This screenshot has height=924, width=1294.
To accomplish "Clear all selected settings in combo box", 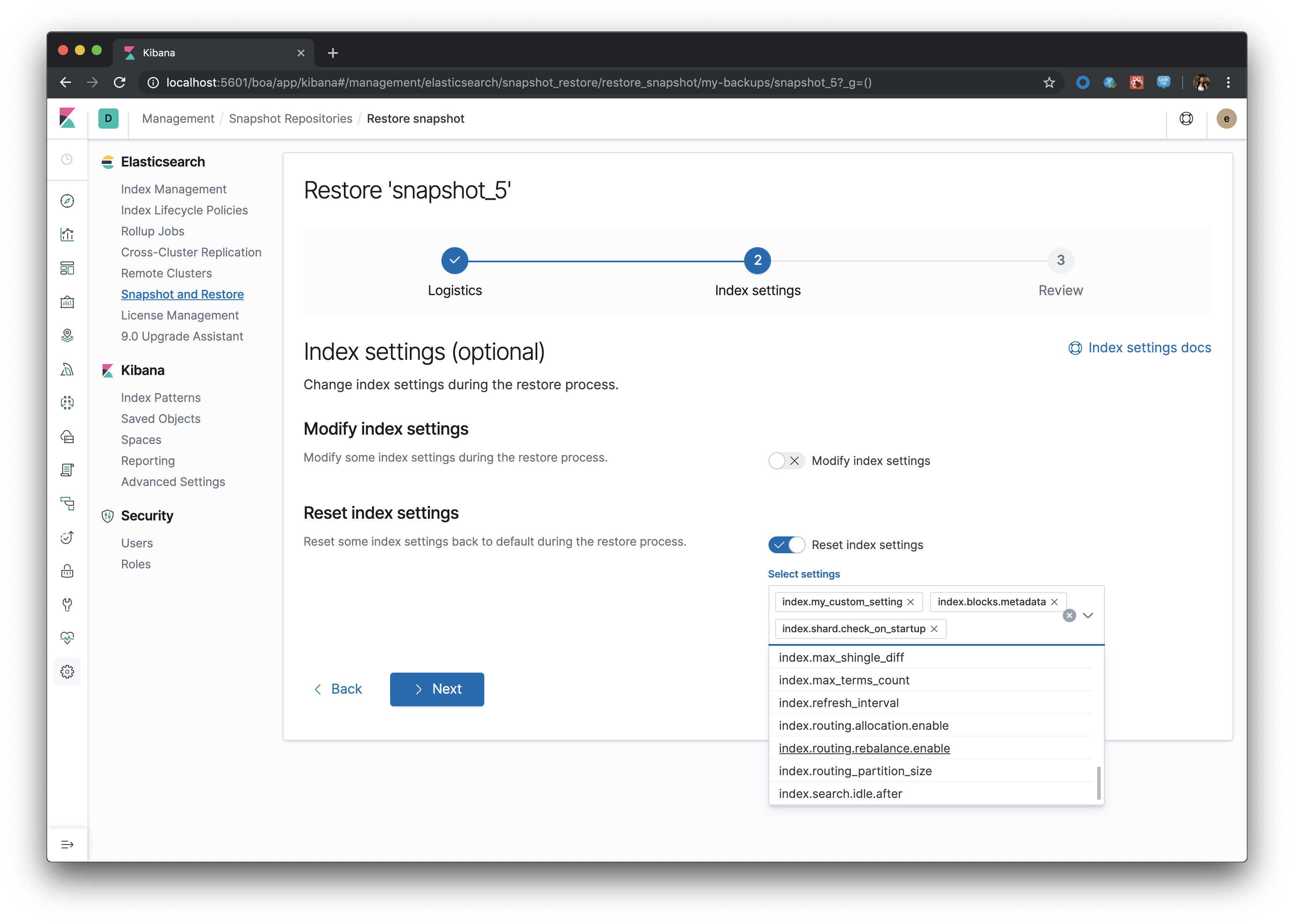I will (x=1069, y=615).
